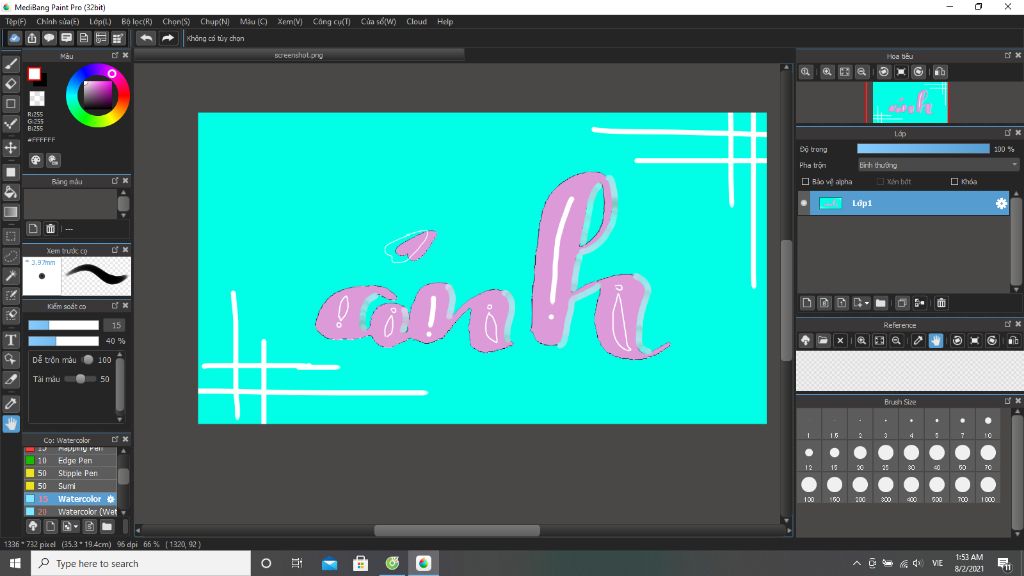Choose Sumi brush
The image size is (1024, 576).
click(71, 486)
